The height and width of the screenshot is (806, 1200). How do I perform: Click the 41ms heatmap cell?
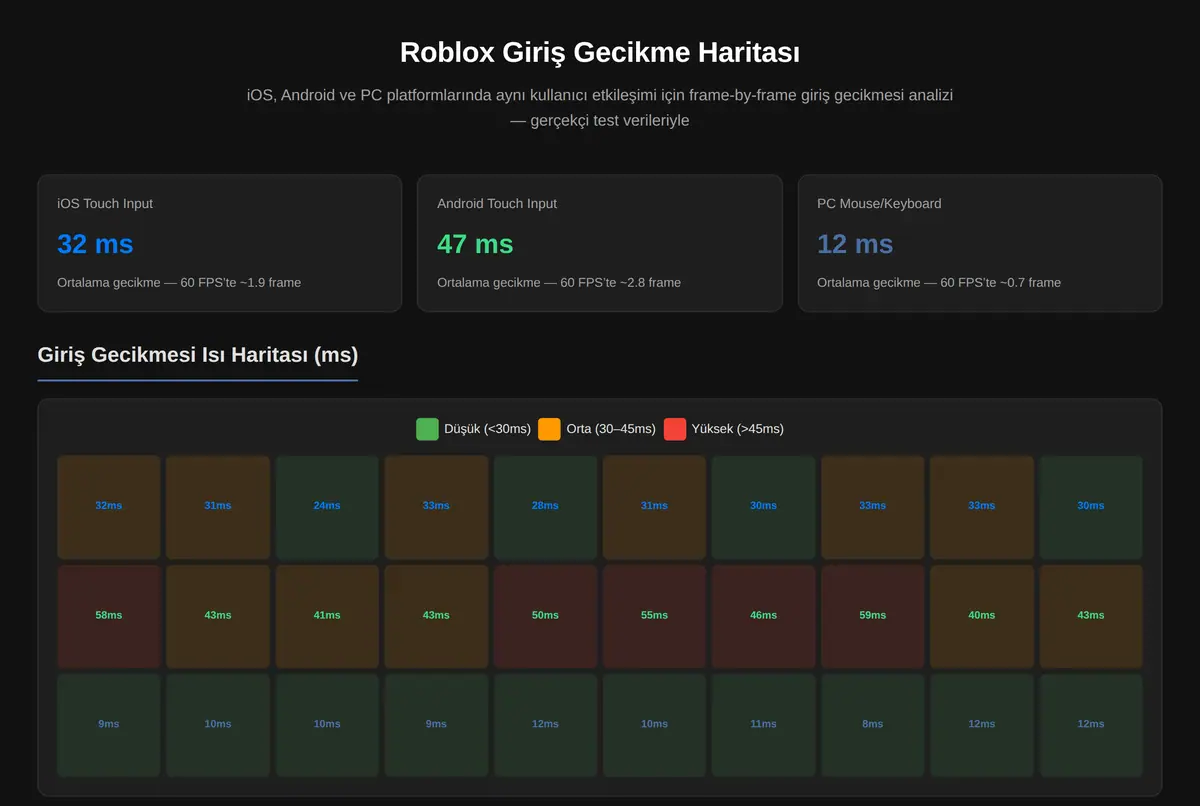[x=327, y=616]
